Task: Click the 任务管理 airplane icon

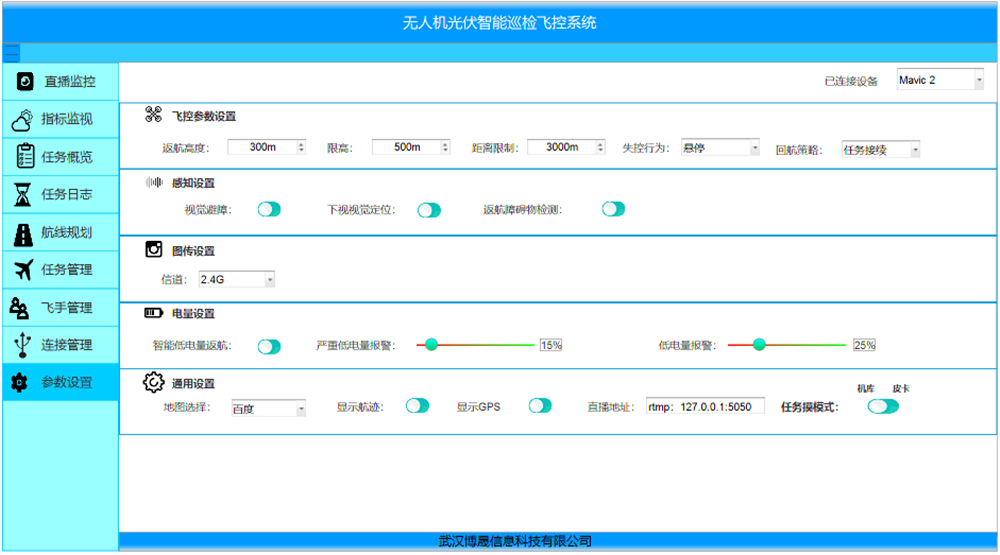Action: coord(23,269)
